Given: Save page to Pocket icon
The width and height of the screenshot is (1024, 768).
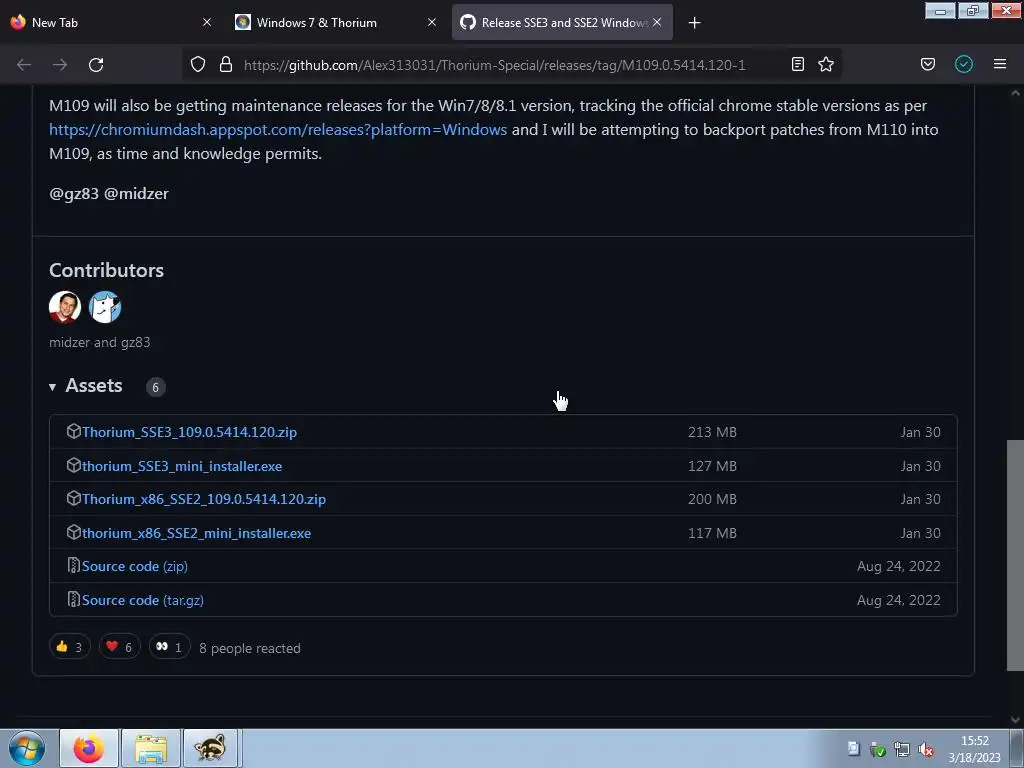Looking at the screenshot, I should click(x=927, y=64).
